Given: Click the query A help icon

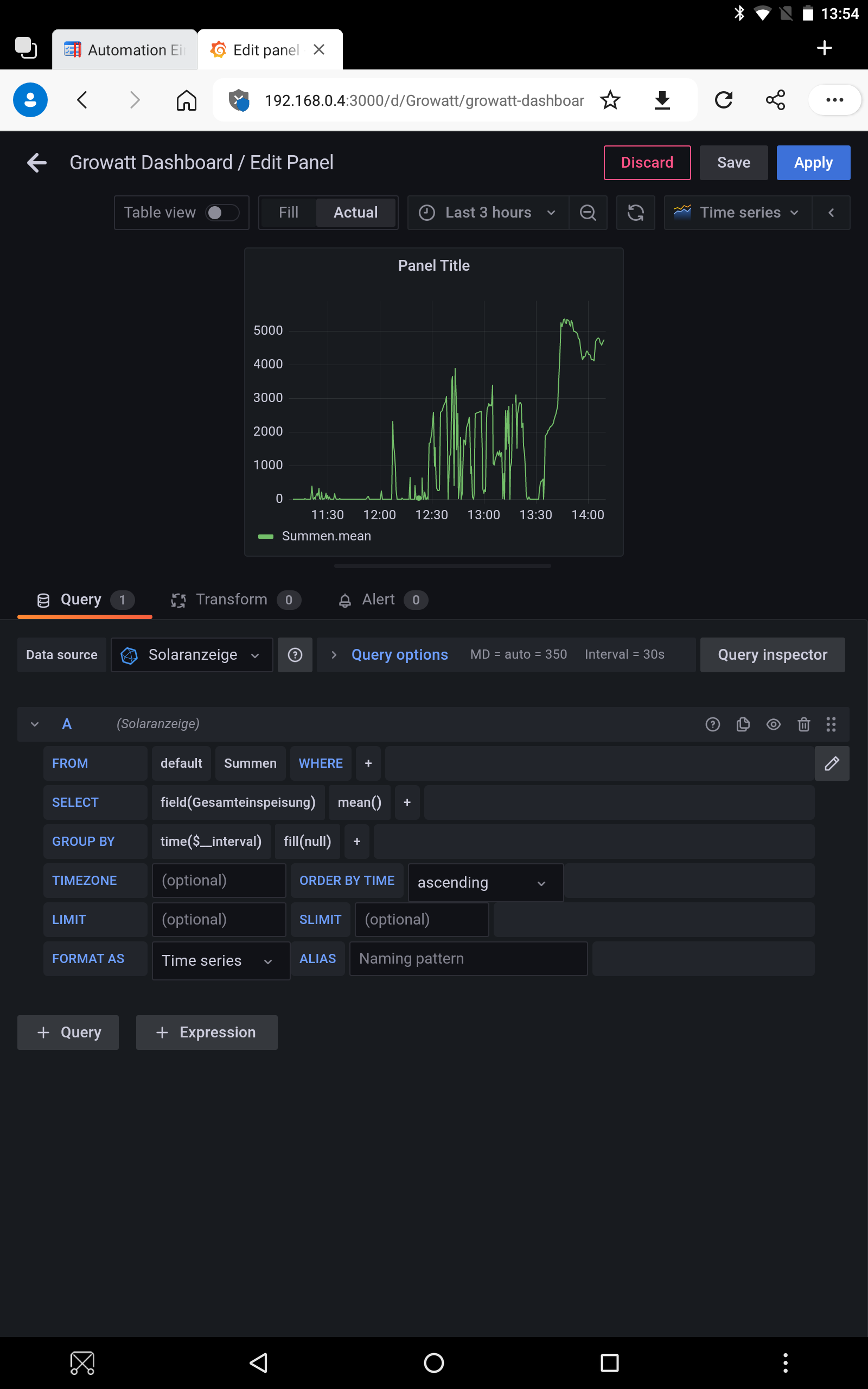Looking at the screenshot, I should [712, 724].
